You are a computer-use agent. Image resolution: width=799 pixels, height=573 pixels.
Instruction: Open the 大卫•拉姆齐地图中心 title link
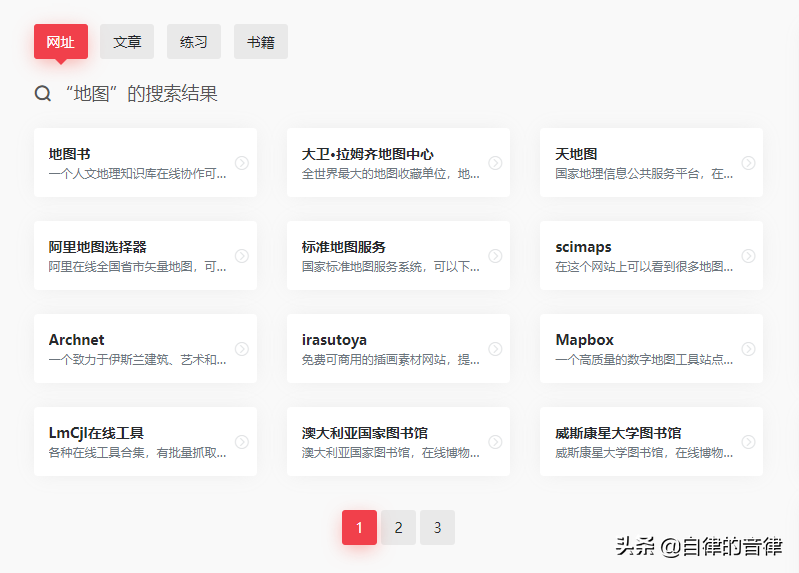368,154
